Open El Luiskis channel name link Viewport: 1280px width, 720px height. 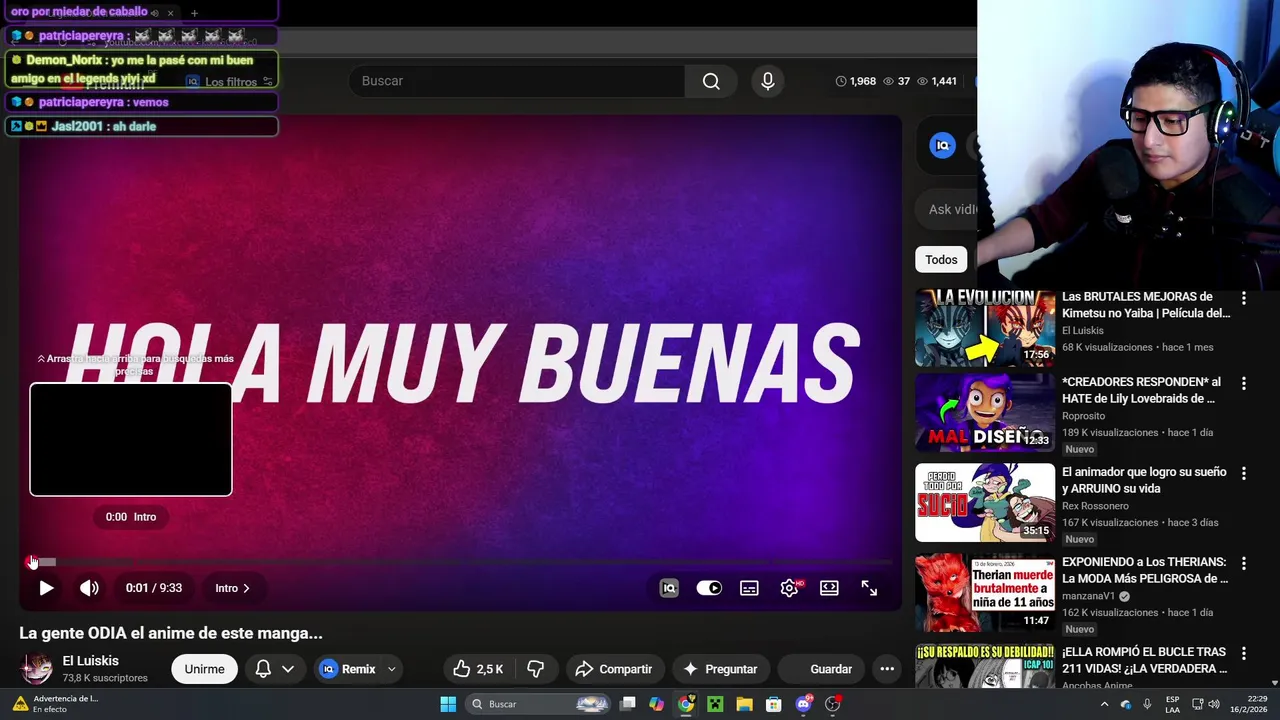90,661
